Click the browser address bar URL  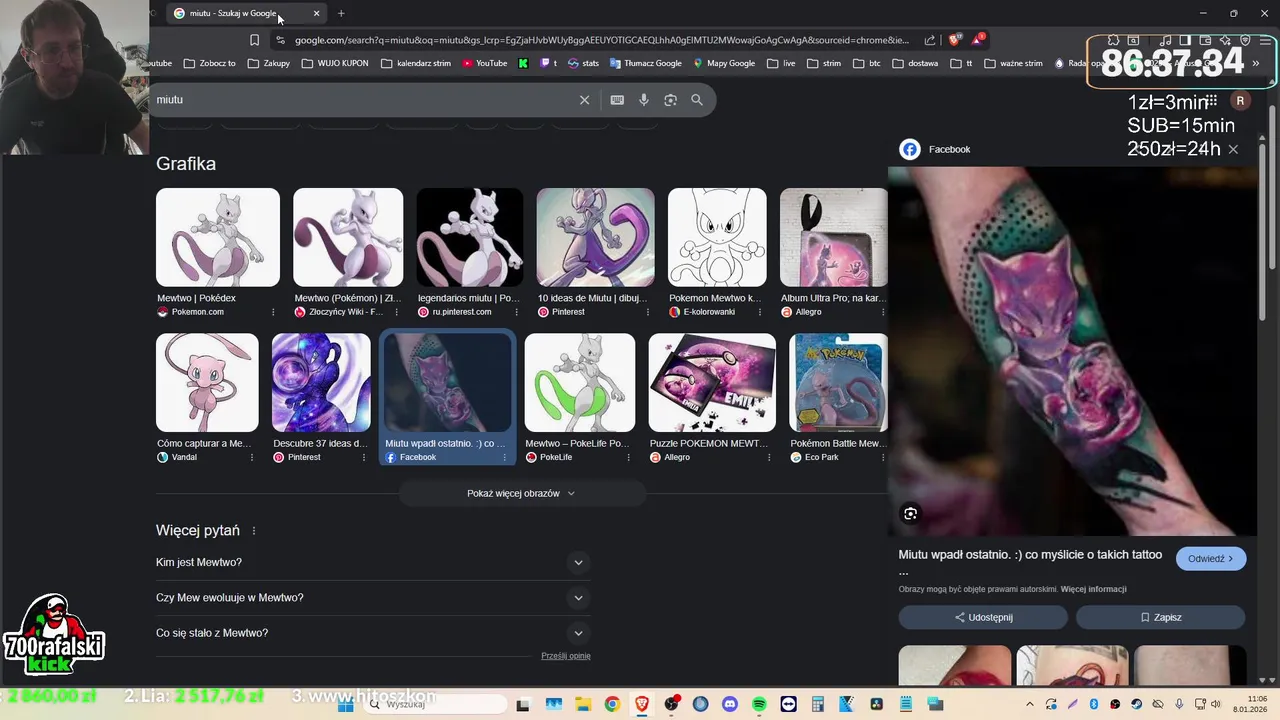tap(602, 40)
